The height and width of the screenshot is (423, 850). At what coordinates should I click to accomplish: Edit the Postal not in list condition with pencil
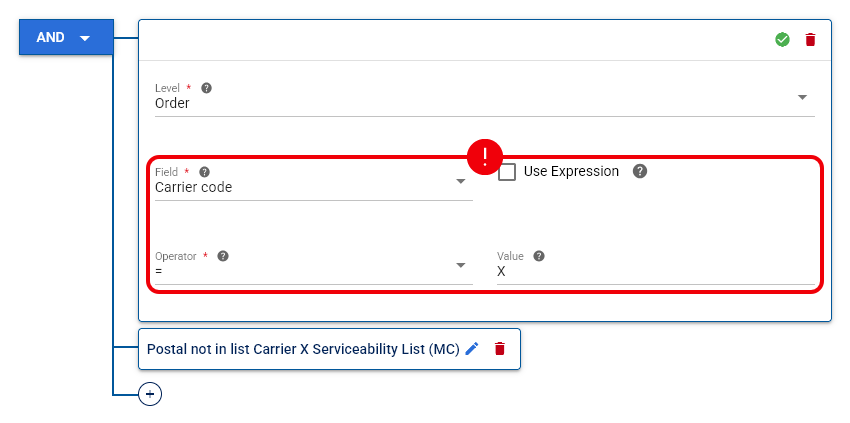pyautogui.click(x=472, y=349)
